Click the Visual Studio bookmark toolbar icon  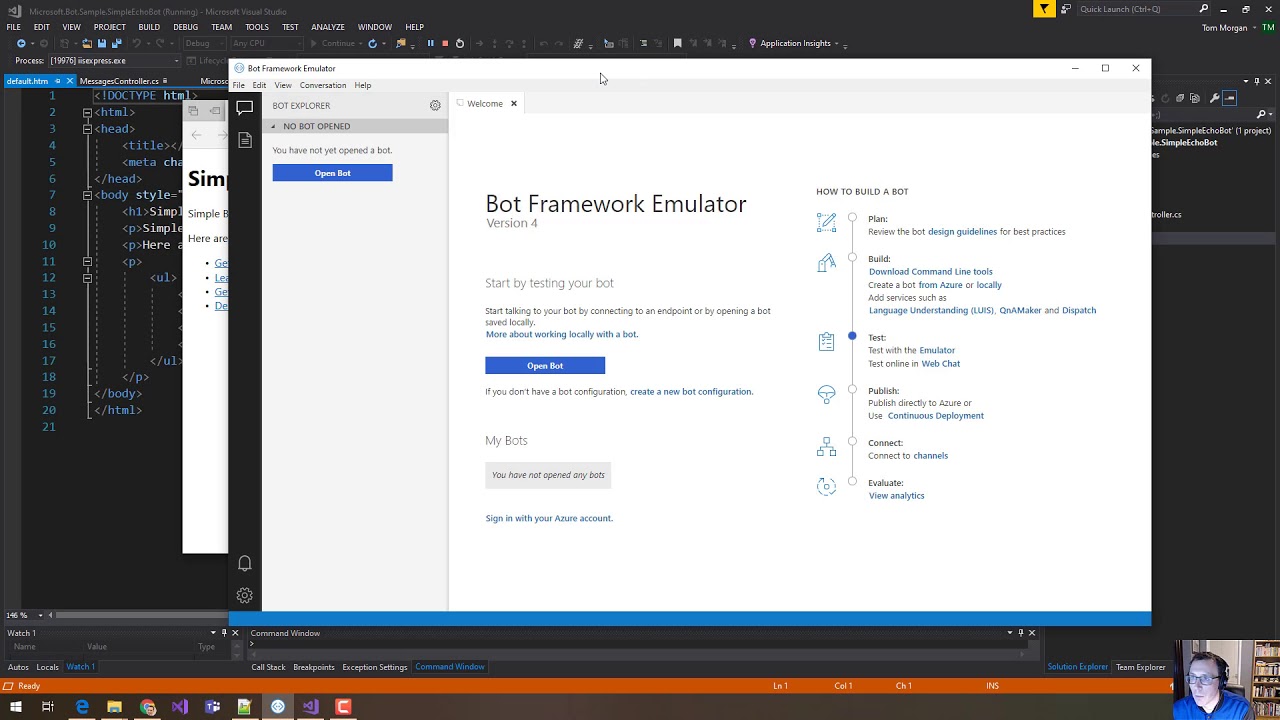pos(677,43)
